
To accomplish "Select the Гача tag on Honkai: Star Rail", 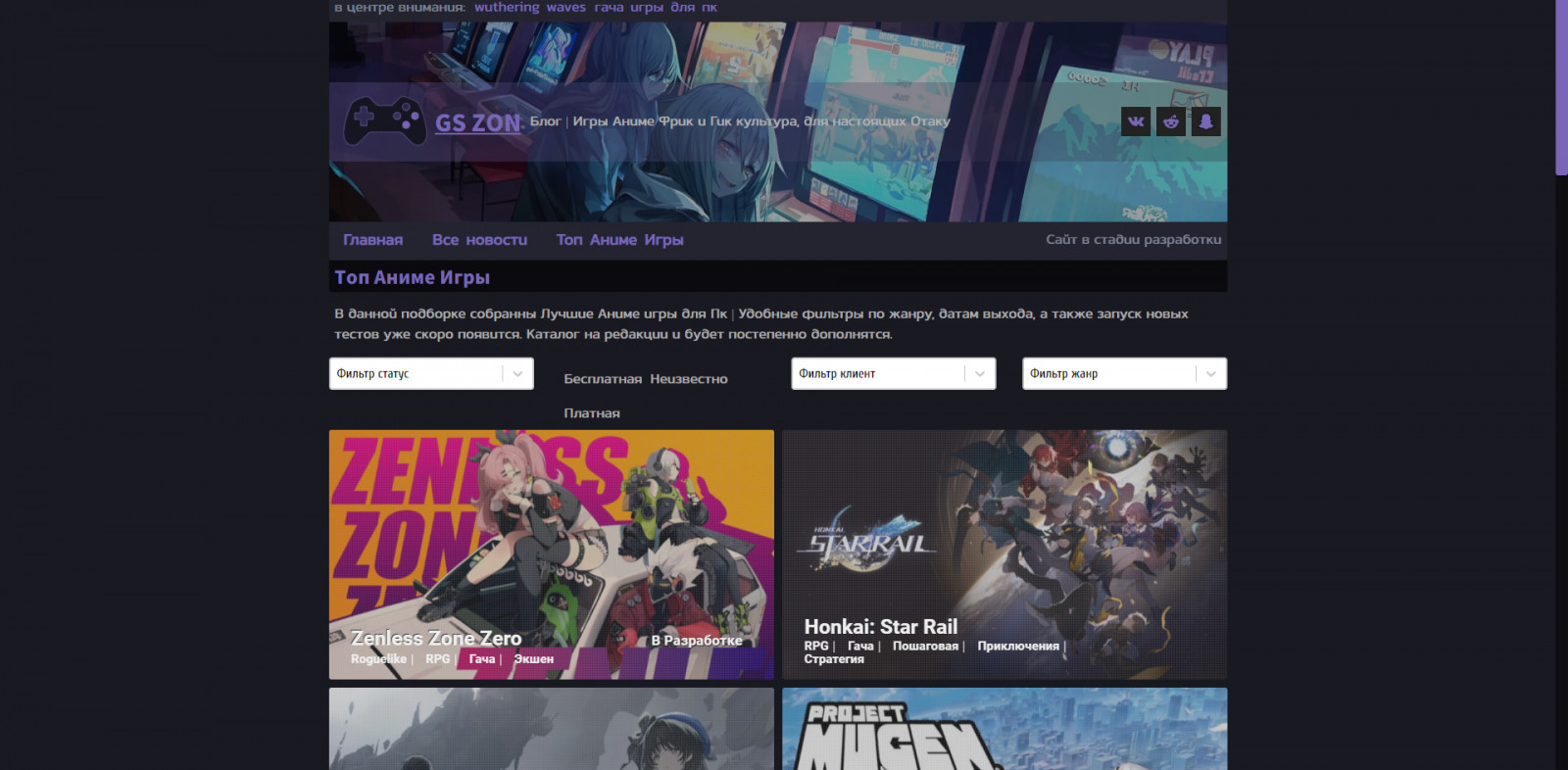I will coord(860,647).
